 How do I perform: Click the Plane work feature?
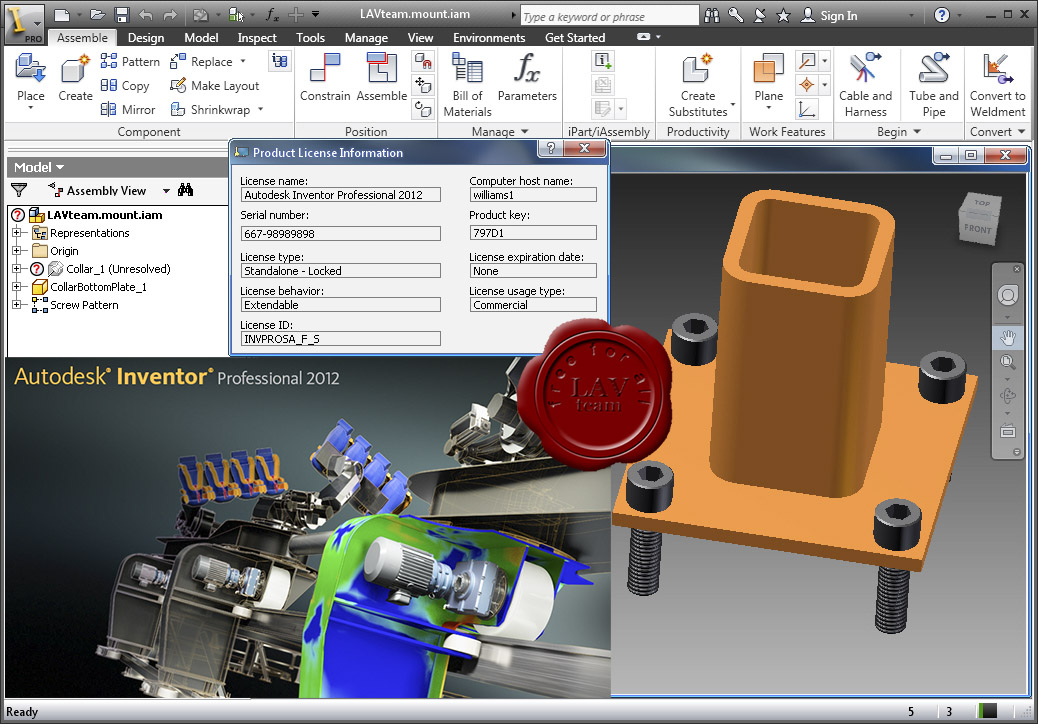pos(769,79)
